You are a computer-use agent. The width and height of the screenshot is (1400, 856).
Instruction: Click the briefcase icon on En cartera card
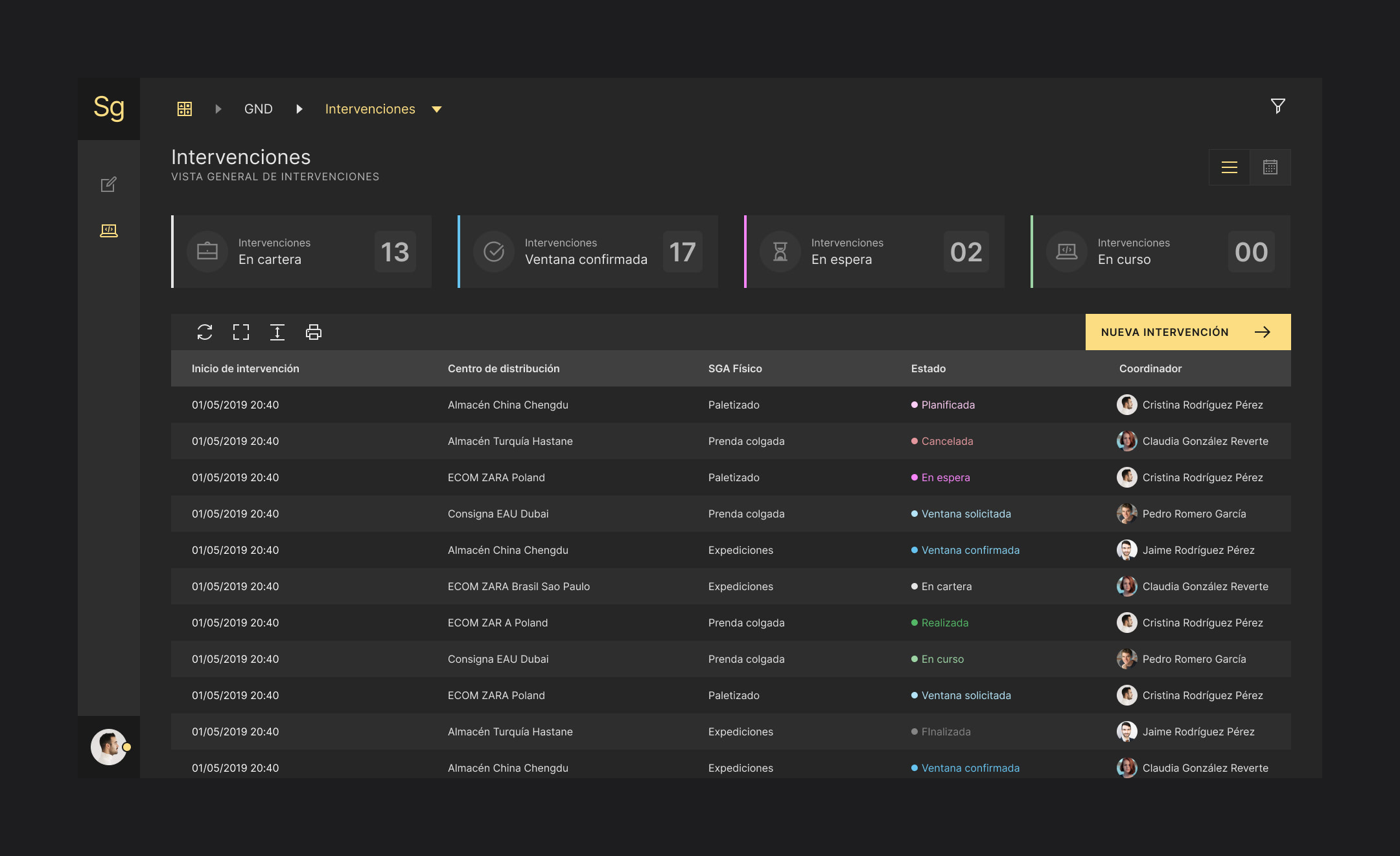click(x=207, y=252)
